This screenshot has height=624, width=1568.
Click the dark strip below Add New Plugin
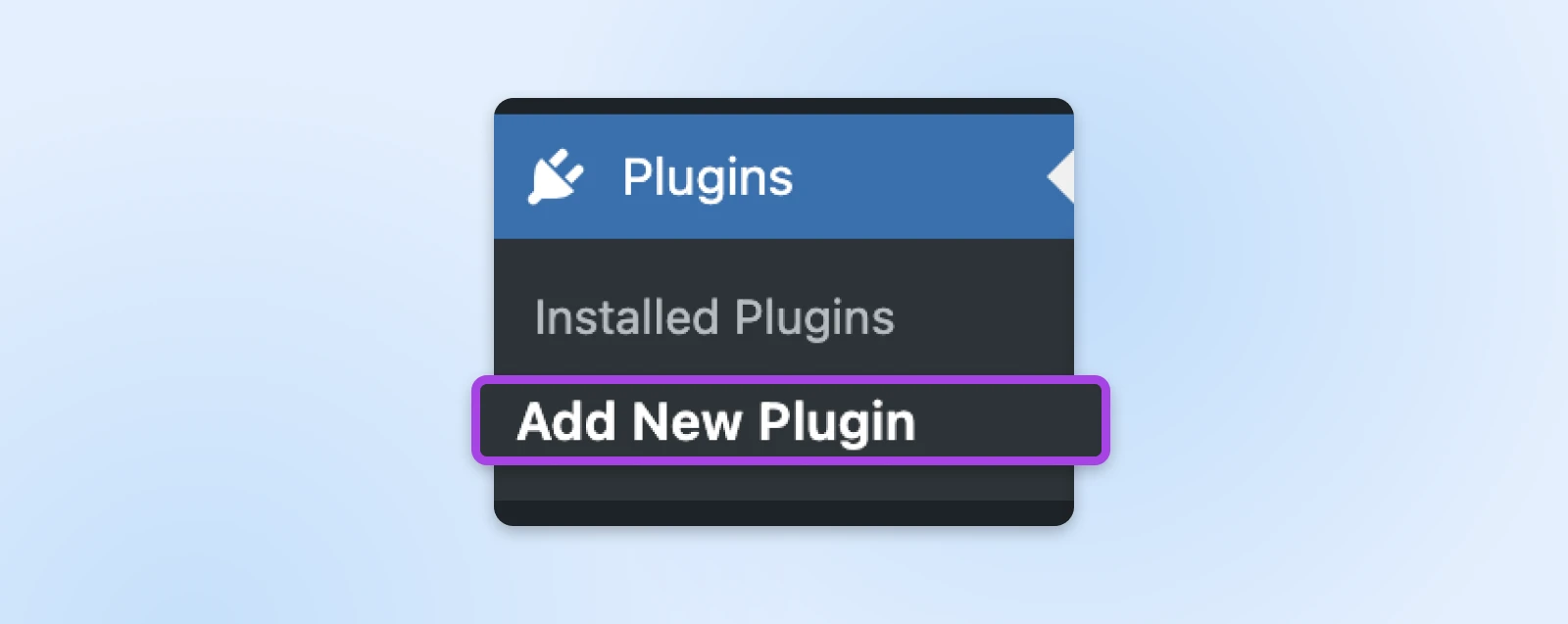(x=784, y=512)
